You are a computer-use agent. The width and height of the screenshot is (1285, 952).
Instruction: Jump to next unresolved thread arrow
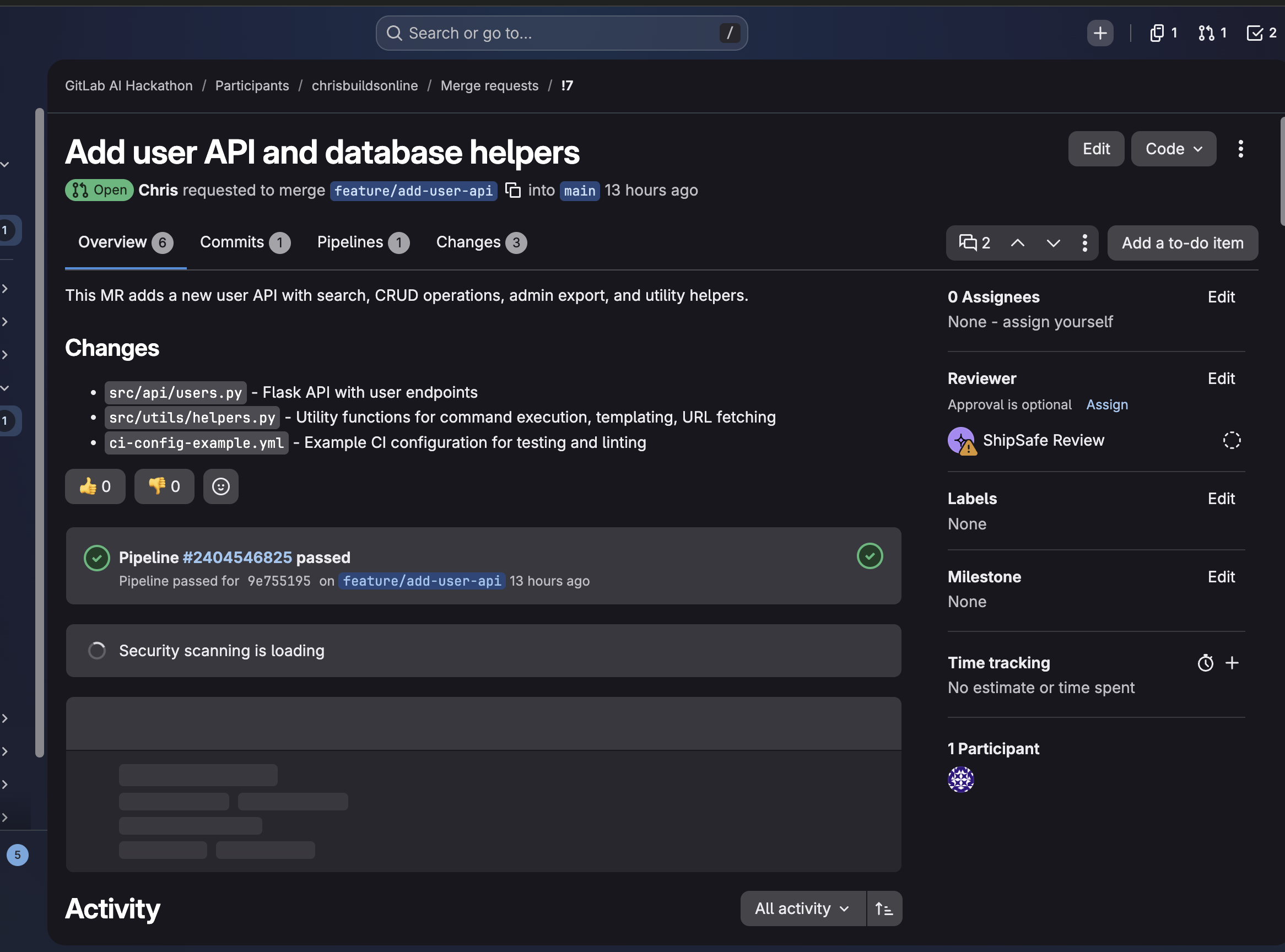pyautogui.click(x=1053, y=242)
